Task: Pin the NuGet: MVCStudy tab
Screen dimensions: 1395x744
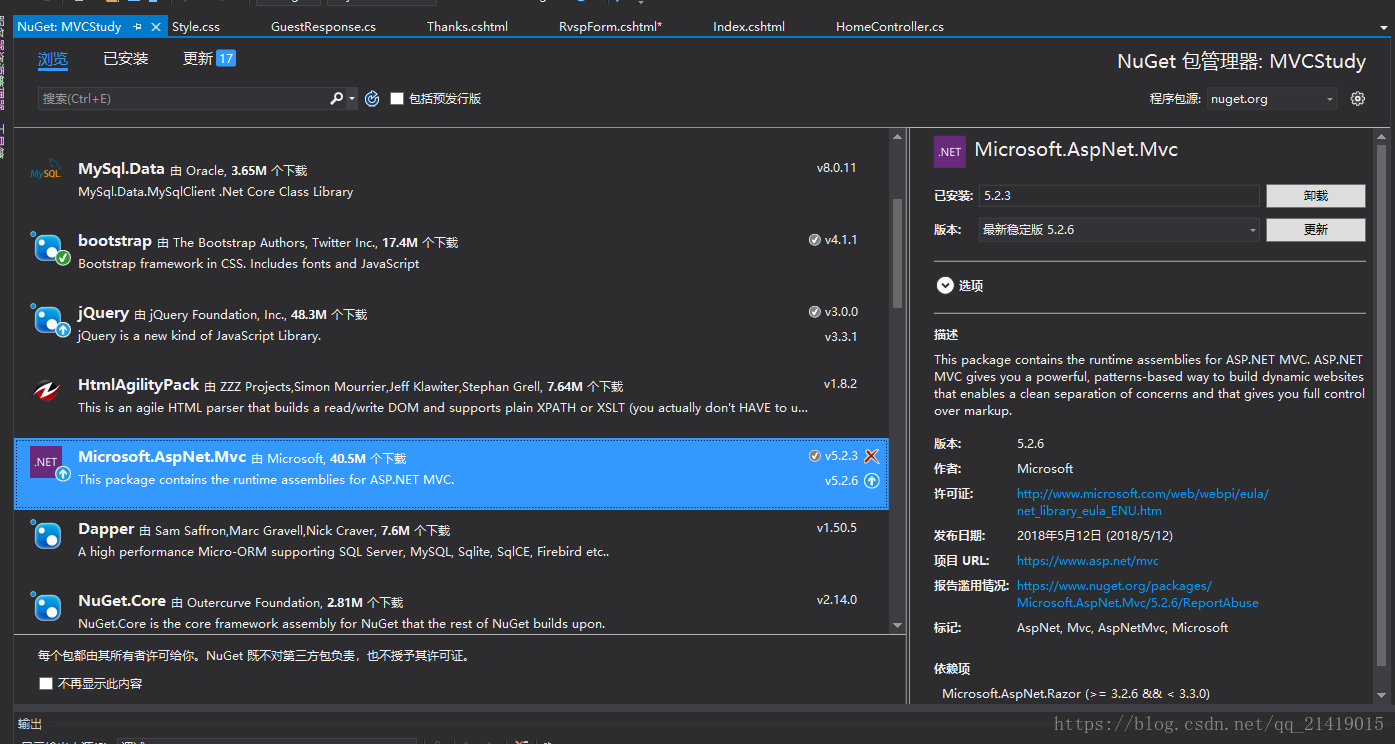Action: click(x=137, y=27)
